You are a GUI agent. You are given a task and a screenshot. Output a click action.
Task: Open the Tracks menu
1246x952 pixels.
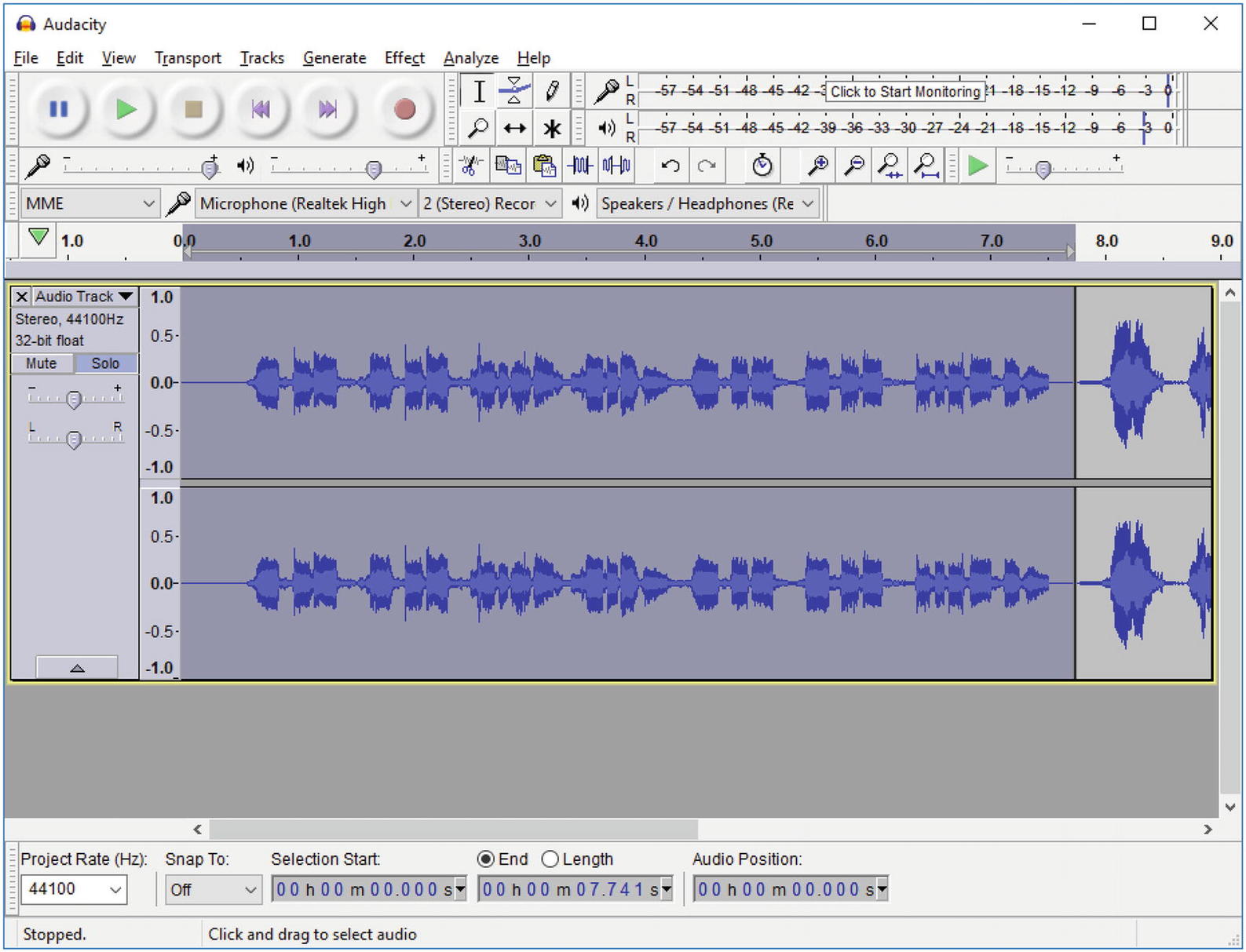point(262,58)
